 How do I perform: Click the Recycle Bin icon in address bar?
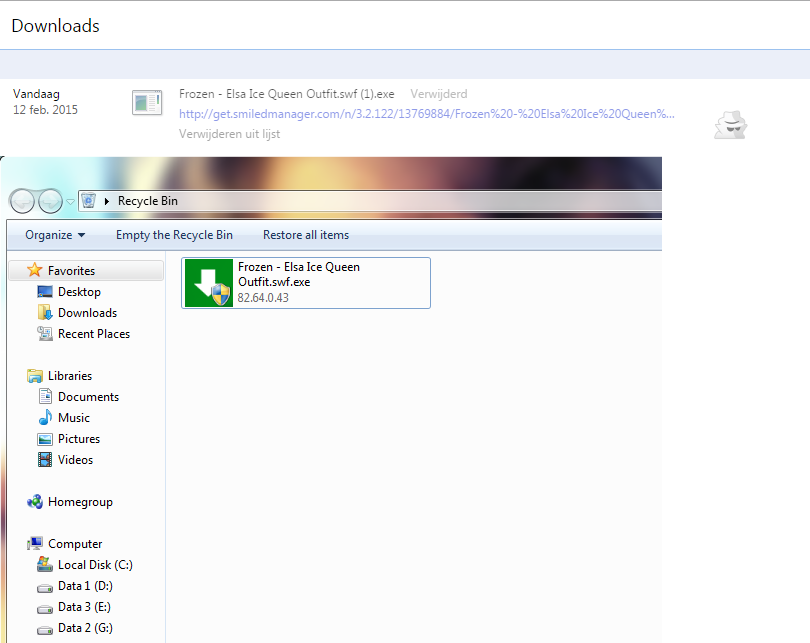(x=88, y=200)
